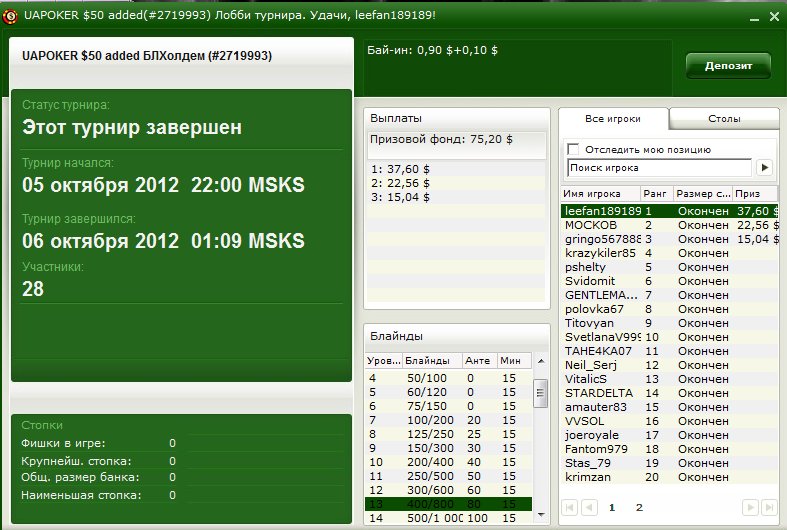This screenshot has width=787, height=530.
Task: Click the poker chip app icon in title bar
Action: point(10,16)
